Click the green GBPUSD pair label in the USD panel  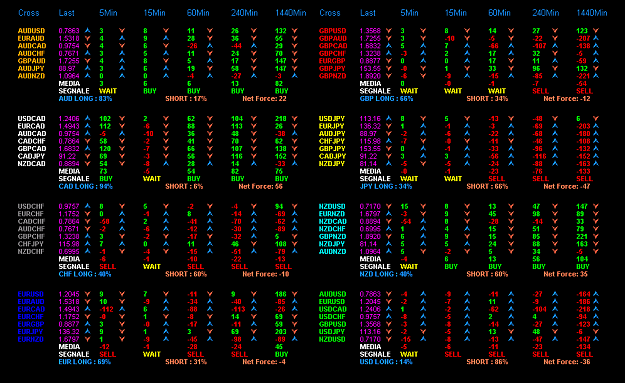[332, 324]
